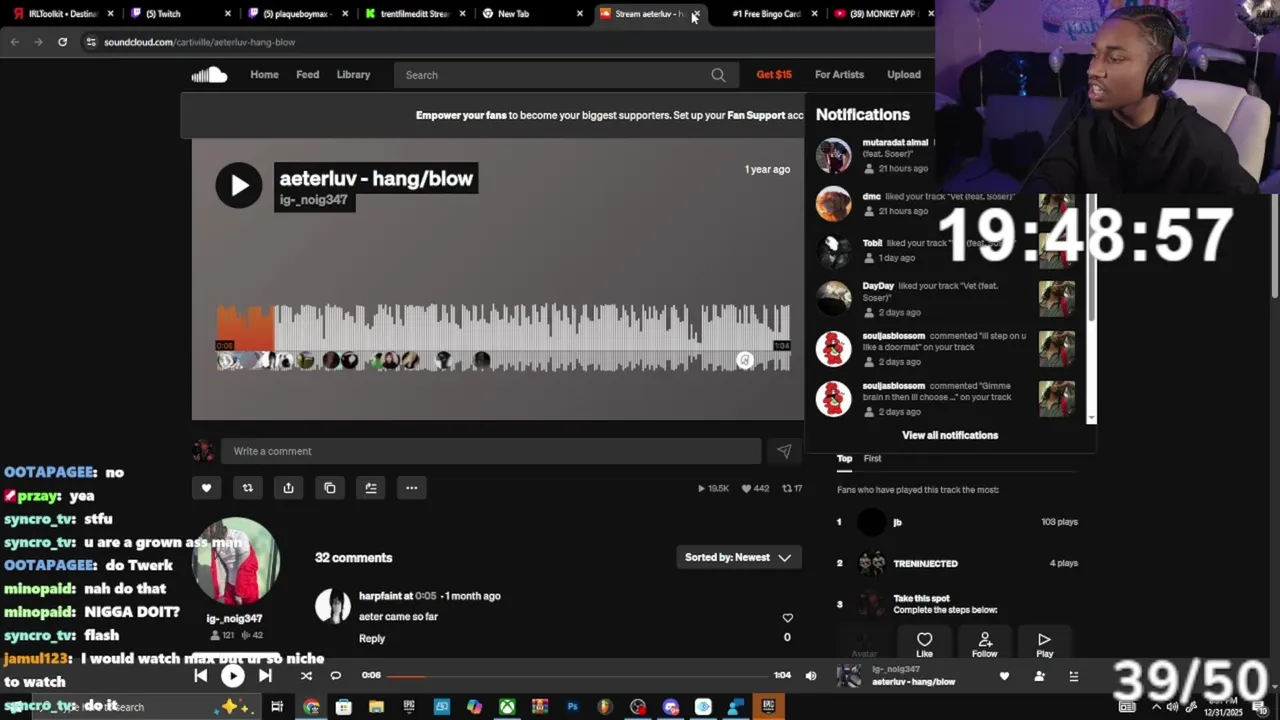
Task: Click the Play step button
Action: [x=1044, y=644]
